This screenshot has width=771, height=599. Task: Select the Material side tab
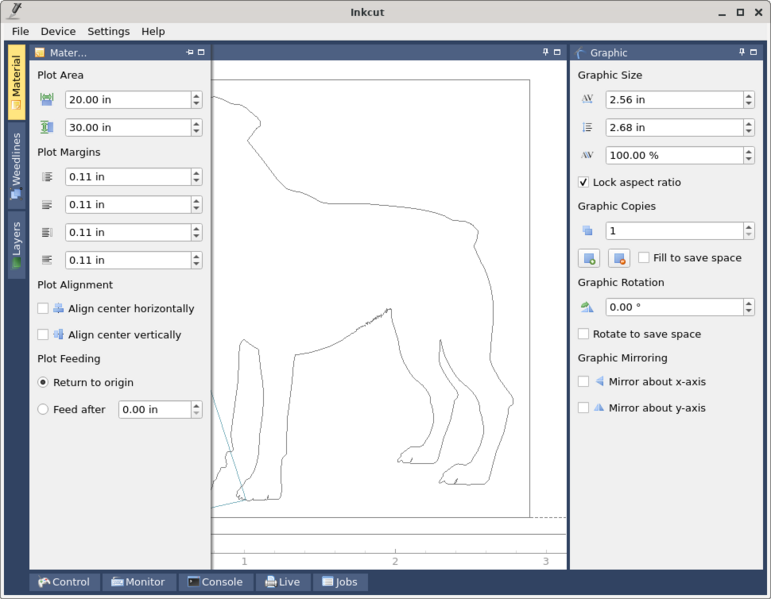[16, 82]
